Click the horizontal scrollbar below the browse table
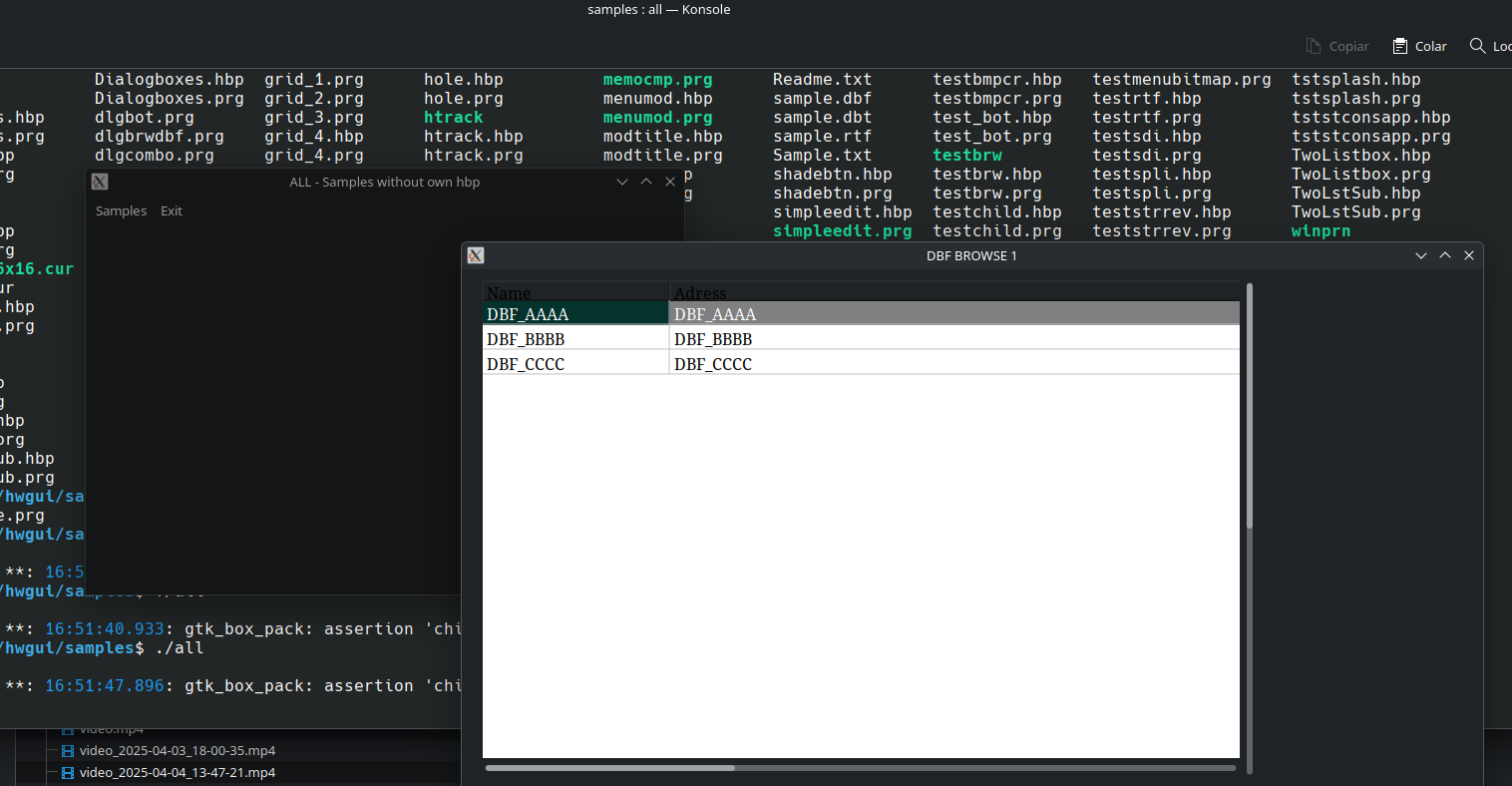Viewport: 1512px width, 786px height. pyautogui.click(x=610, y=768)
